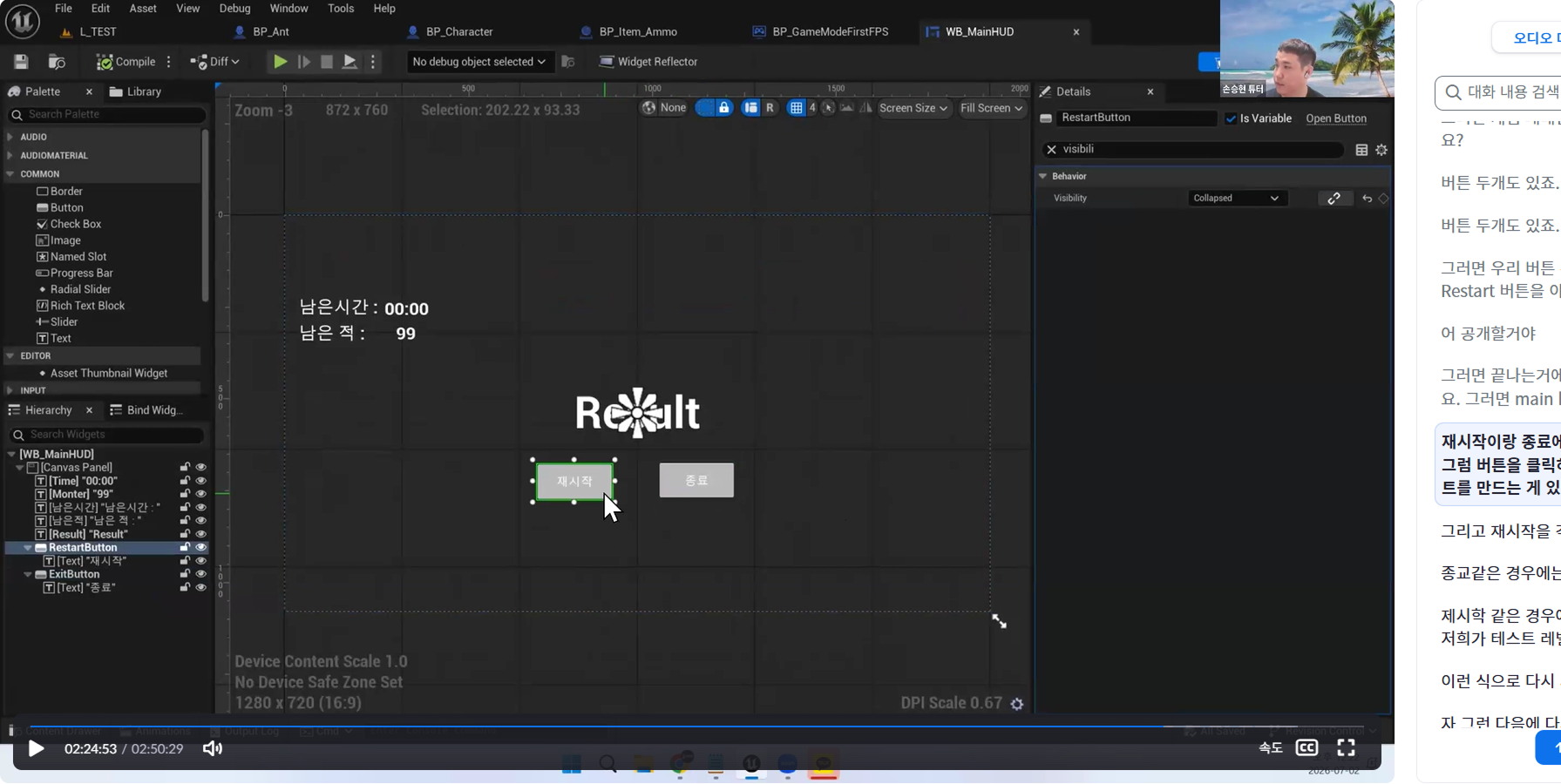Collapse the COMMON palette category
This screenshot has width=1561, height=784.
pos(10,174)
